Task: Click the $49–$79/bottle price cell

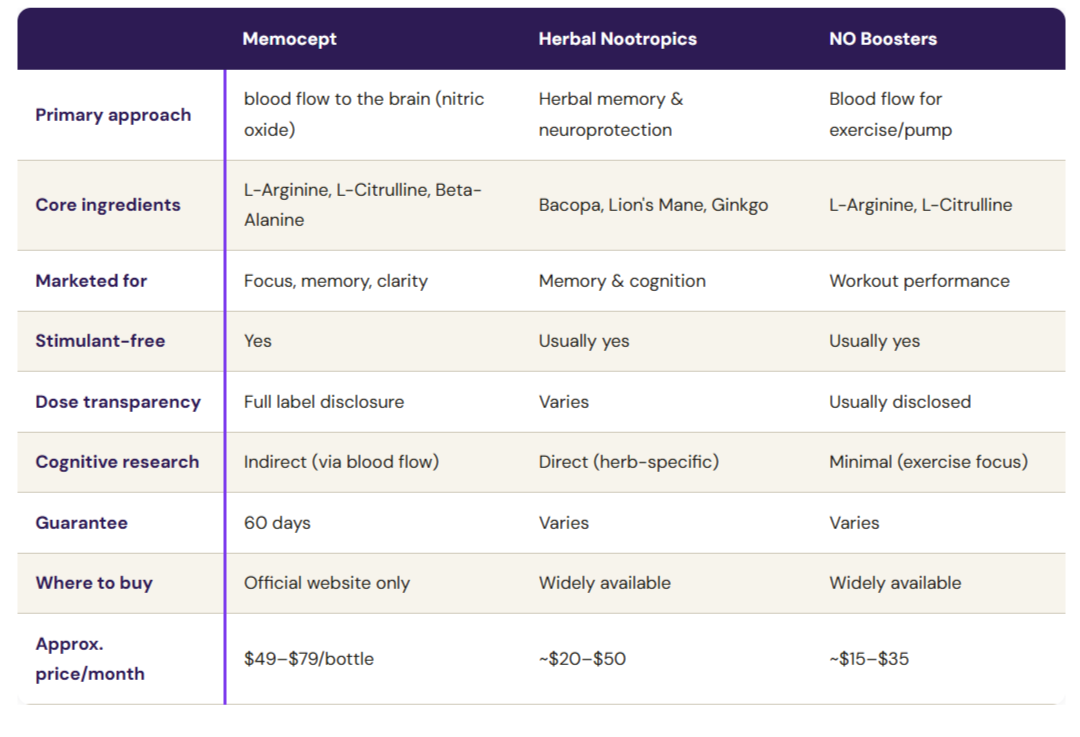Action: 309,659
